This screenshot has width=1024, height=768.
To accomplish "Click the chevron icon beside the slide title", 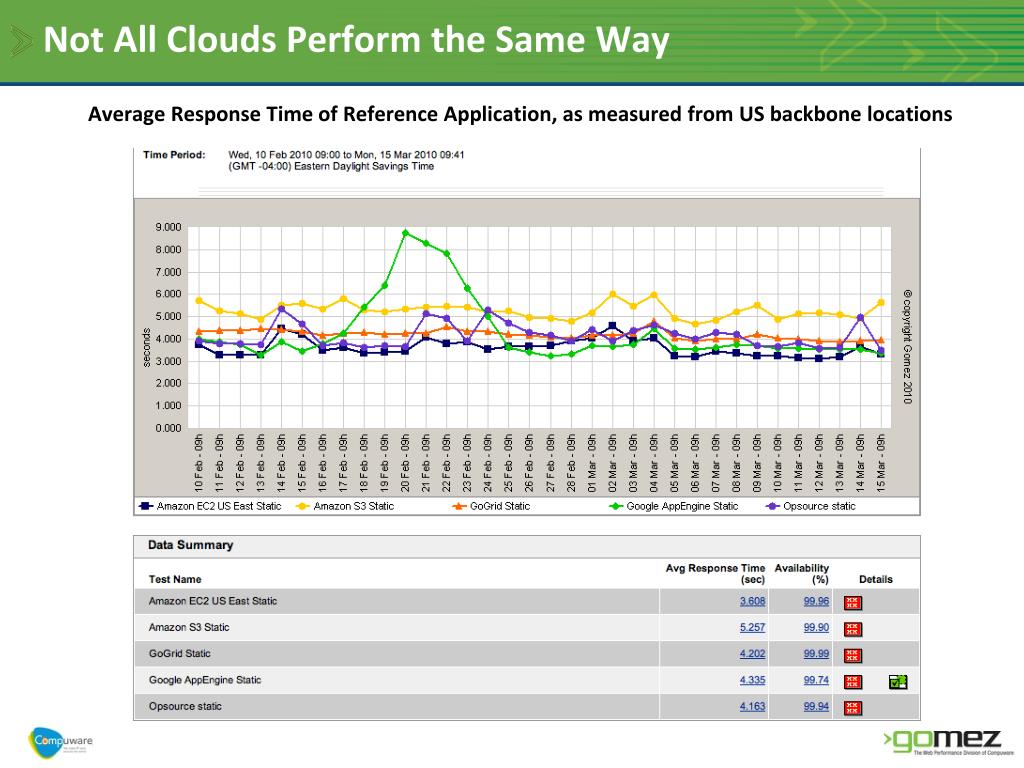I will (x=22, y=41).
